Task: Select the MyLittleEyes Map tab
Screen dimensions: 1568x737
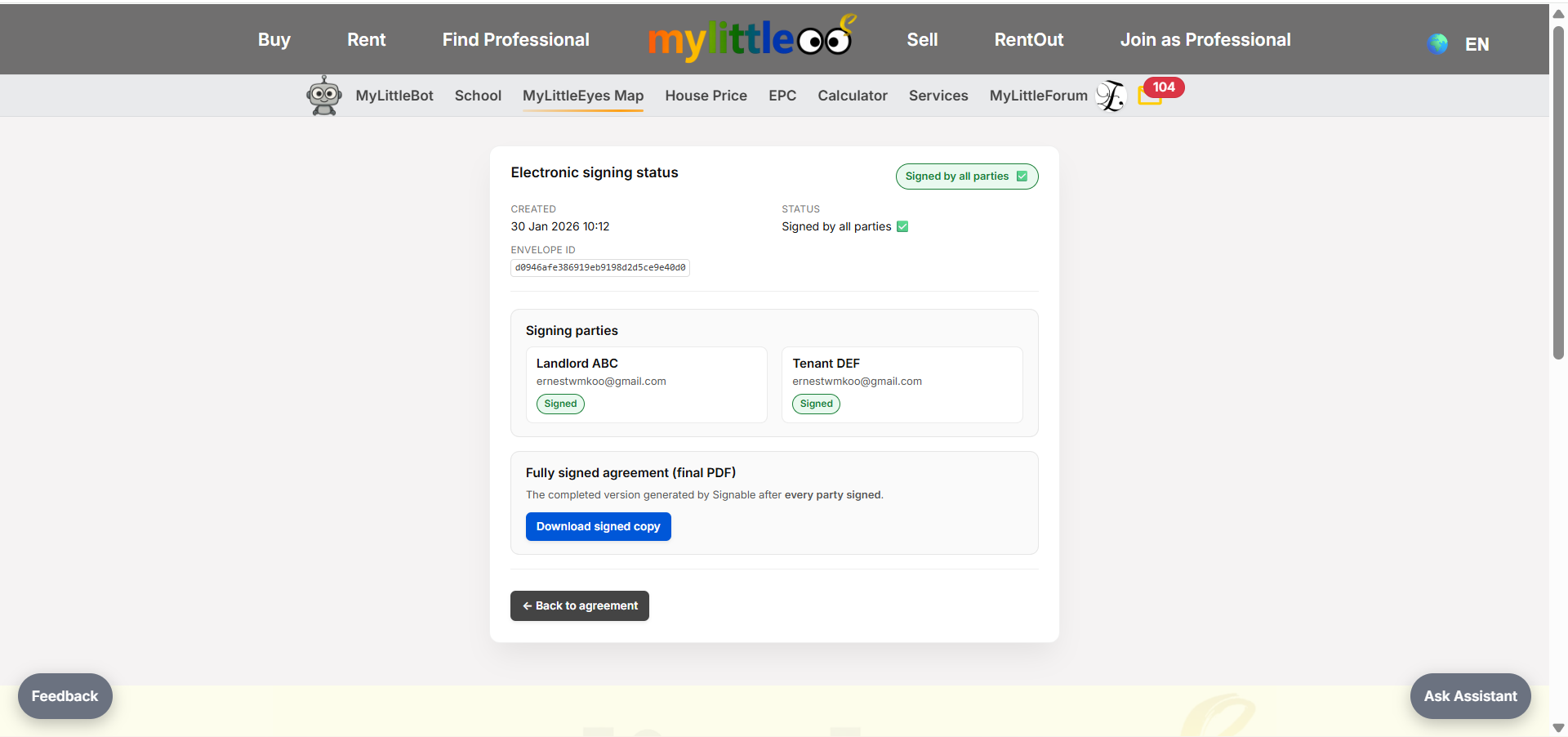Action: tap(582, 96)
